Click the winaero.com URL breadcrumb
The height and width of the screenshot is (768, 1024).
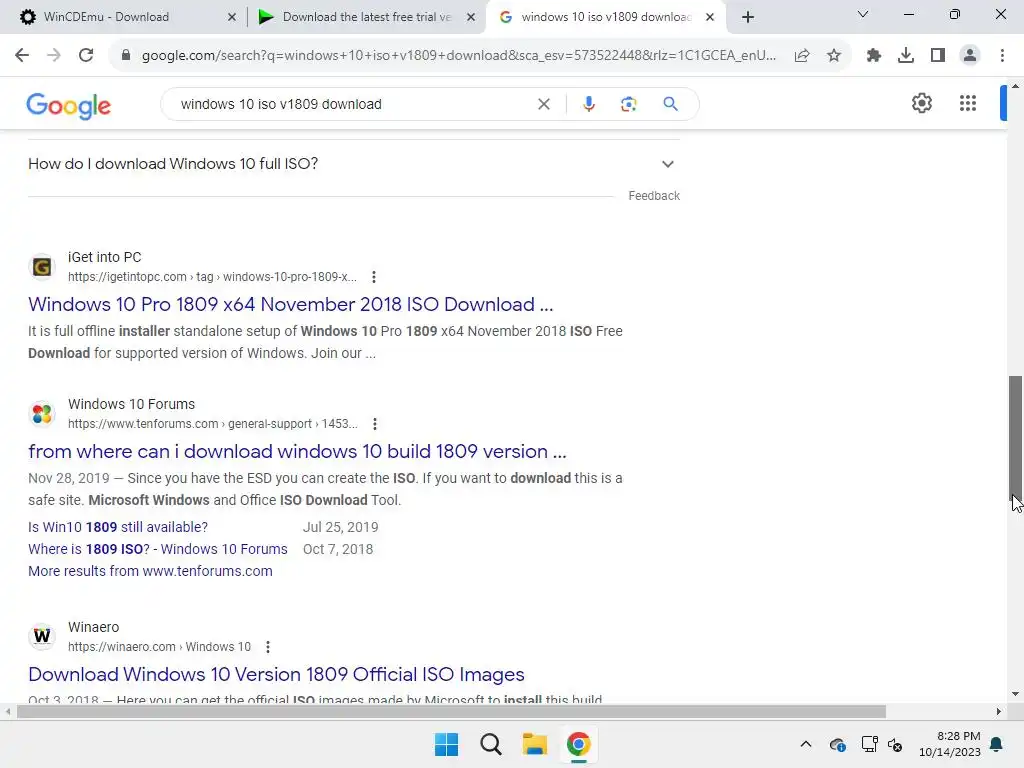[x=159, y=647]
